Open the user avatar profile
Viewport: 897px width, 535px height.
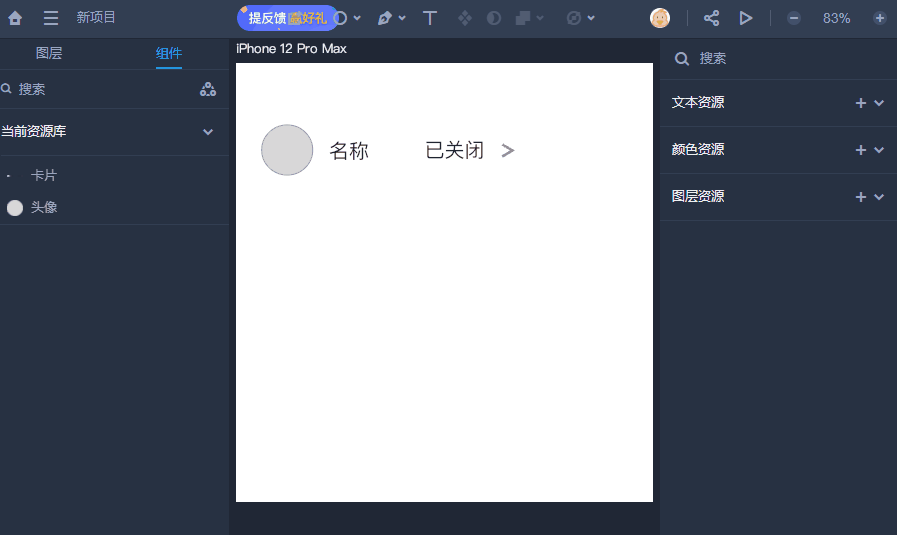[x=660, y=18]
